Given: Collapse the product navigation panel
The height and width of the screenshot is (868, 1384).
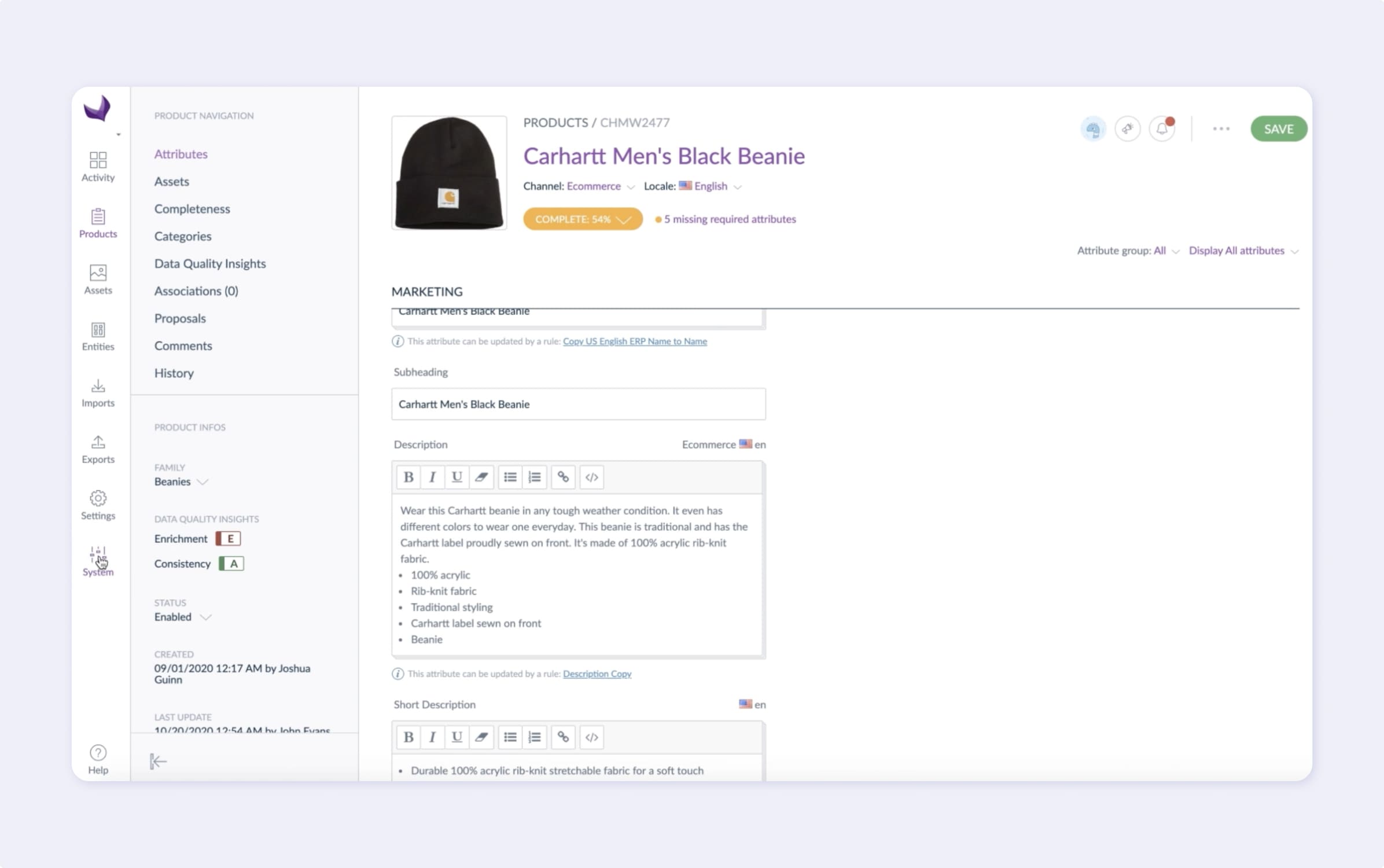Looking at the screenshot, I should coord(158,761).
